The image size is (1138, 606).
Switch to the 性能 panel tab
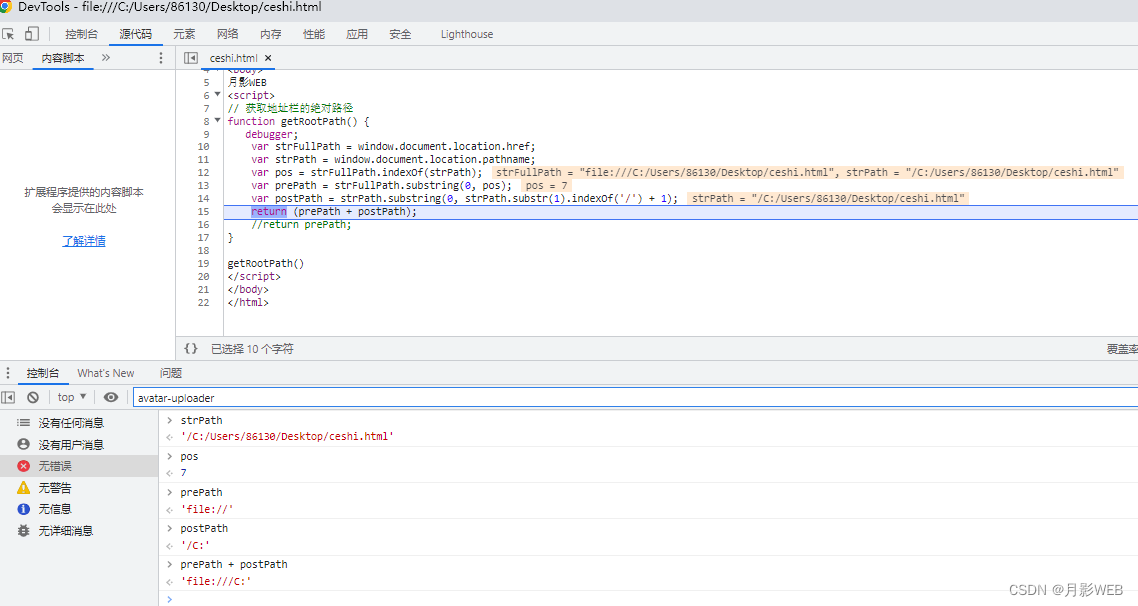tap(314, 34)
